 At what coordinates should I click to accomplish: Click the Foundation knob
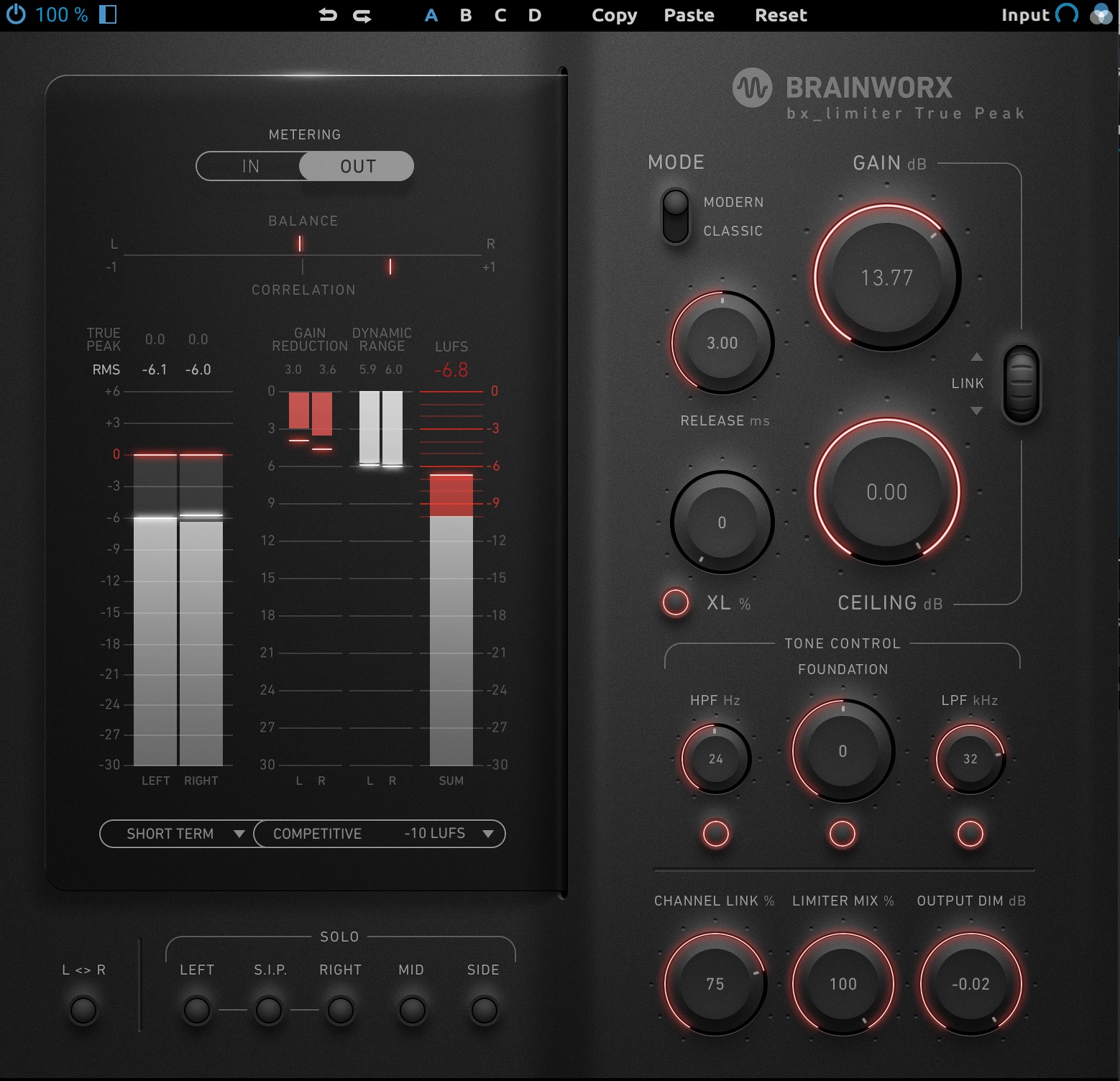click(x=843, y=751)
